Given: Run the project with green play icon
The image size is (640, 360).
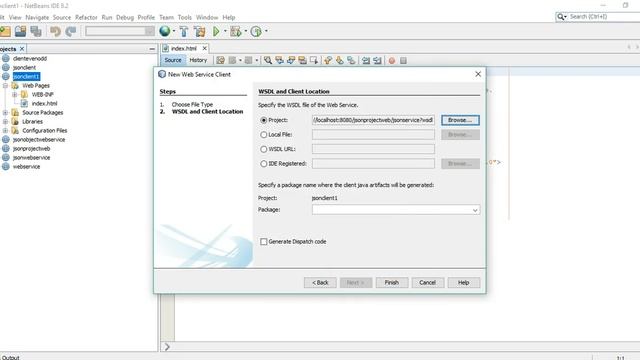Looking at the screenshot, I should 216,31.
